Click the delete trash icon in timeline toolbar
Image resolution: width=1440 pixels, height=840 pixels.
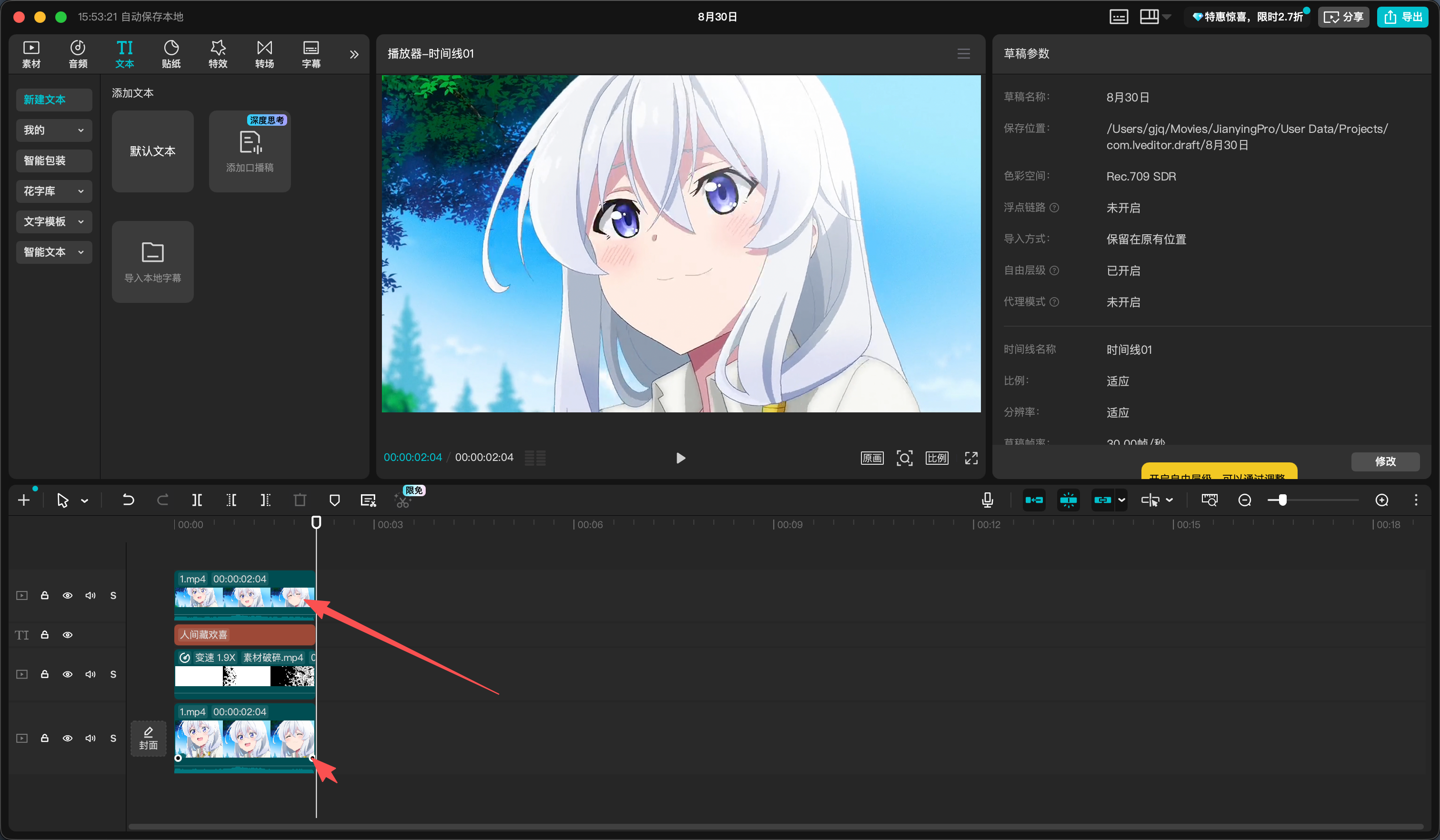coord(300,500)
